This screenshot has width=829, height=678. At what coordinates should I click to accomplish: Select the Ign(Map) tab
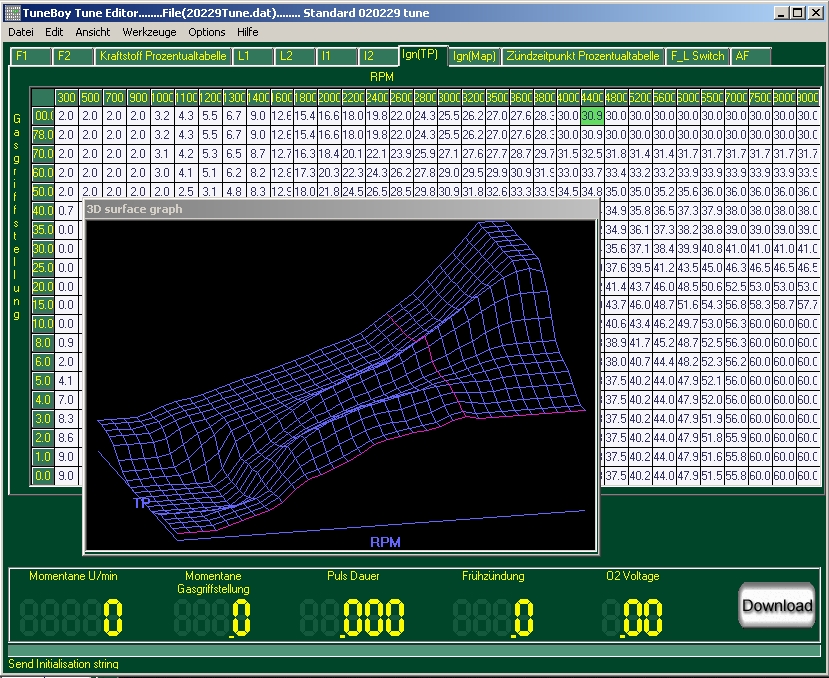pos(474,56)
